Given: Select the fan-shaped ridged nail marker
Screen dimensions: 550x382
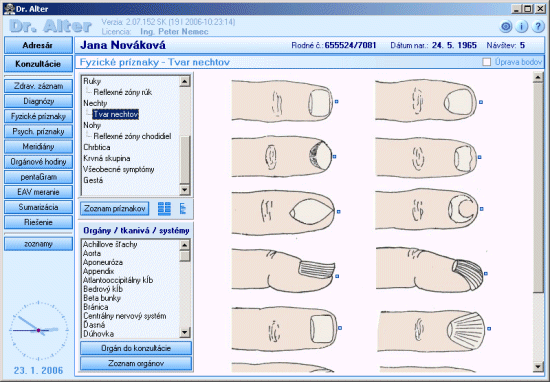Looking at the screenshot, I should [489, 329].
